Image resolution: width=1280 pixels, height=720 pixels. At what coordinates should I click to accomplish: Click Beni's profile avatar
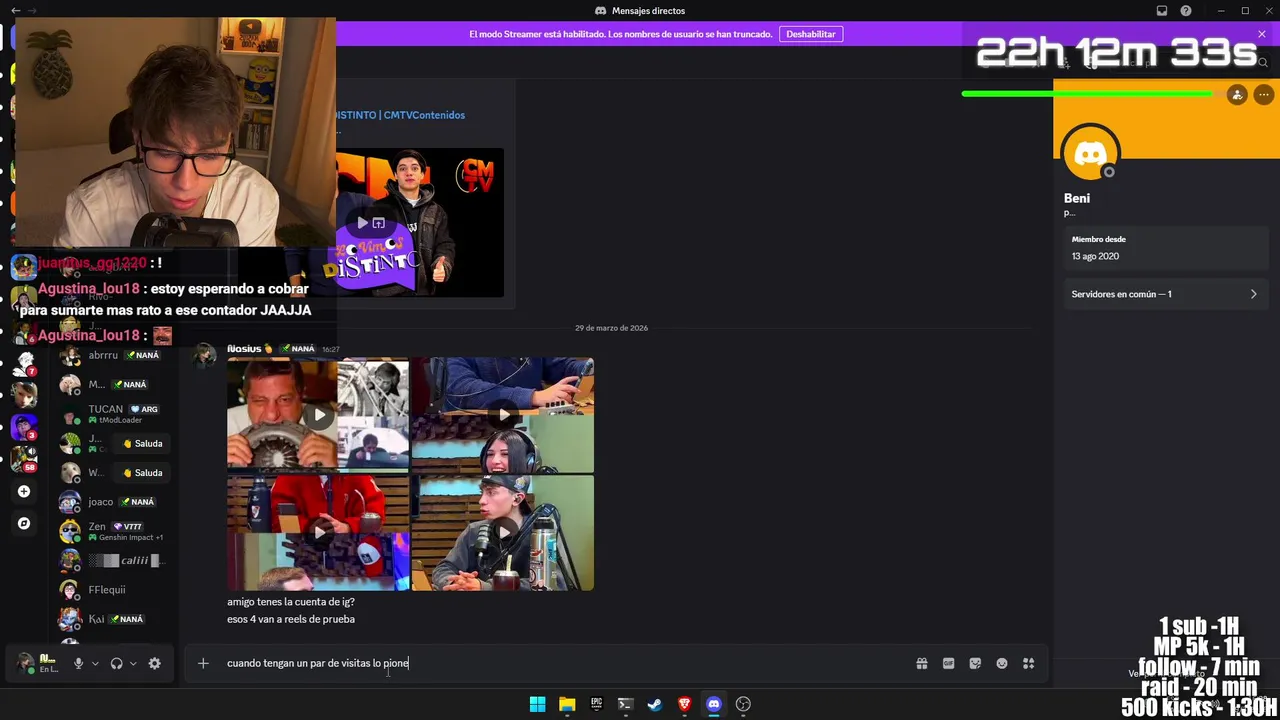click(x=1090, y=154)
